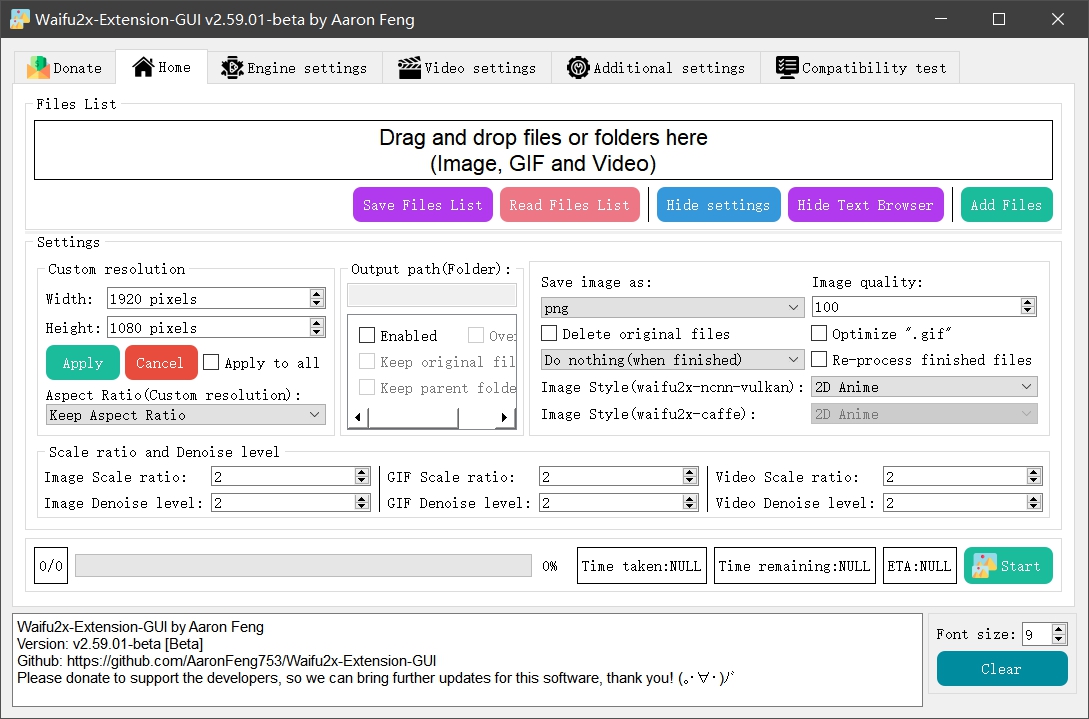Click the Read Files List button

point(570,205)
